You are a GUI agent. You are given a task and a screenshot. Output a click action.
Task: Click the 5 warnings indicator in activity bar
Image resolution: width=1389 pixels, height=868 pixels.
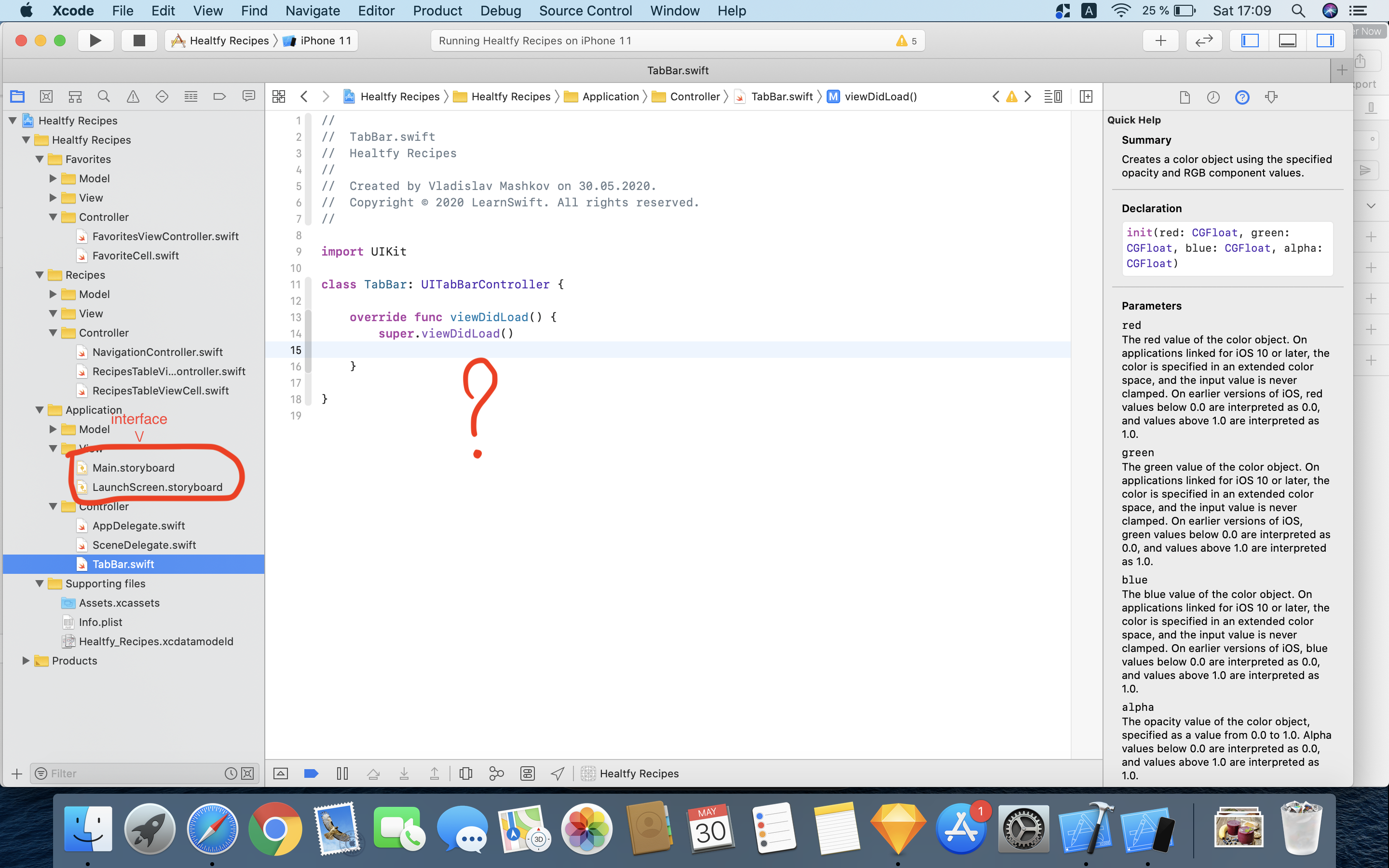(x=907, y=41)
